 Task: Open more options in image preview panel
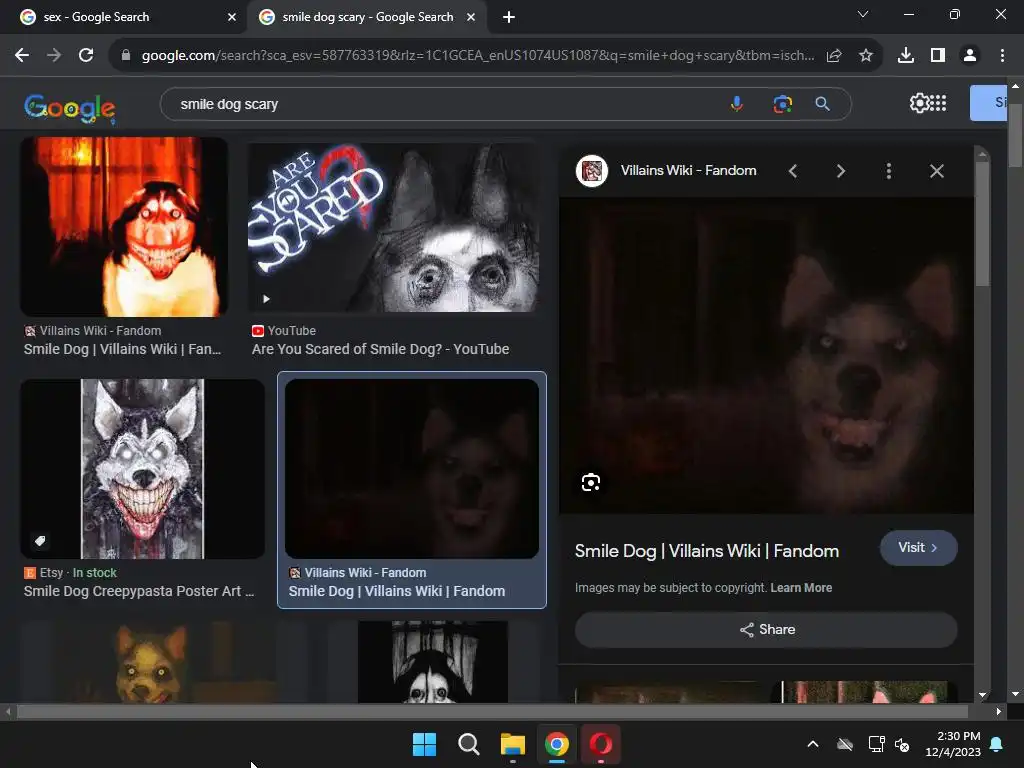pyautogui.click(x=889, y=171)
